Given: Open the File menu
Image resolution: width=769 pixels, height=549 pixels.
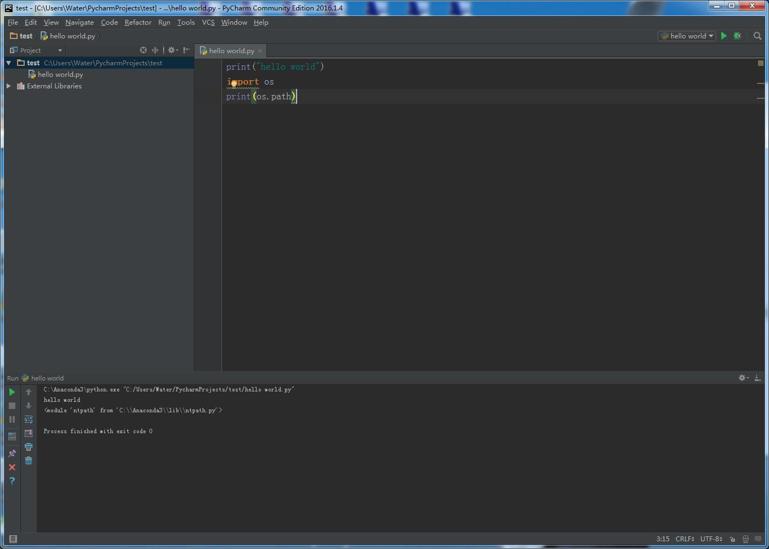Looking at the screenshot, I should [x=13, y=23].
